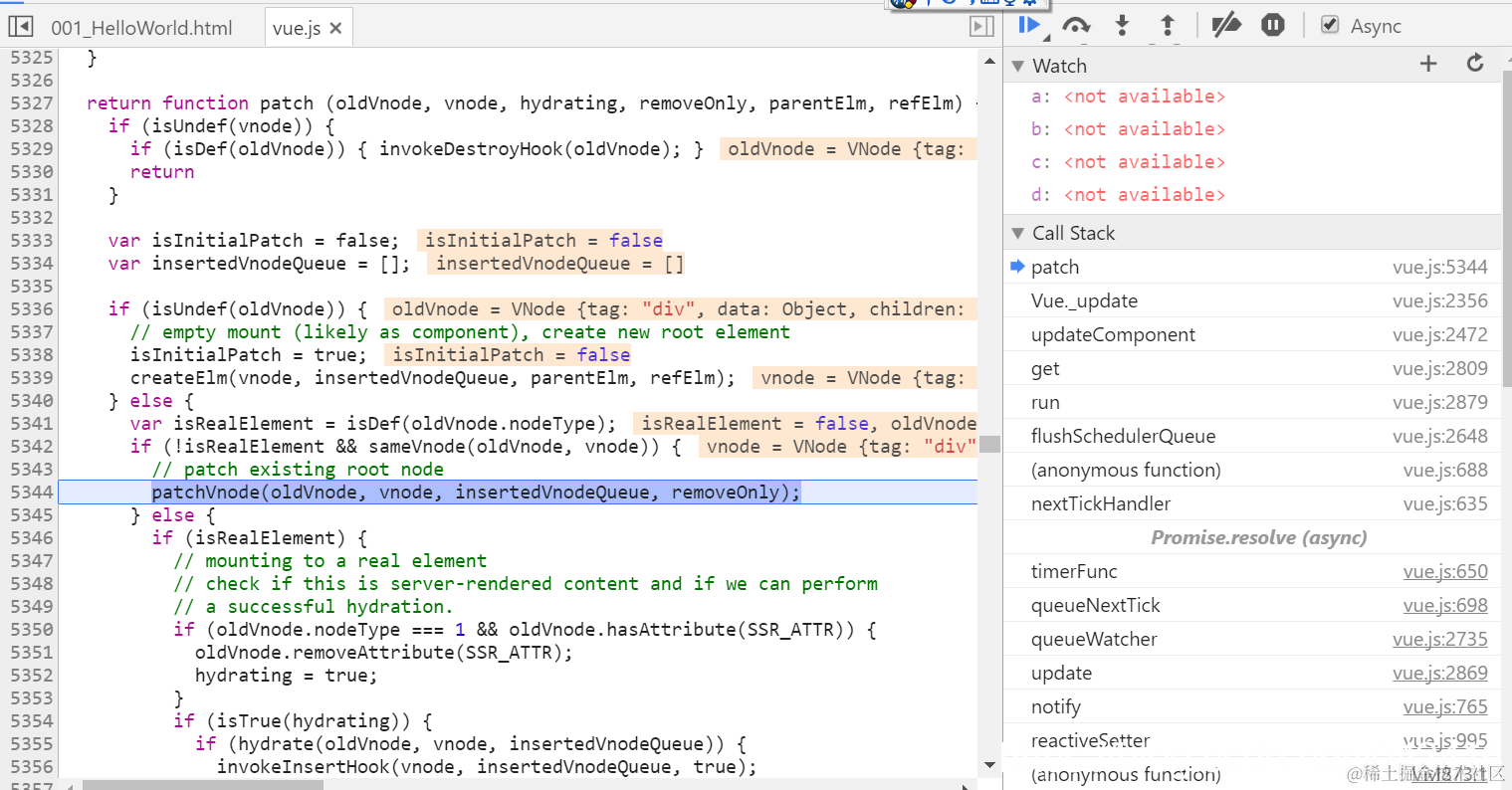Viewport: 1512px width, 790px height.
Task: Select queueWatcher call stack frame
Action: 1251,639
